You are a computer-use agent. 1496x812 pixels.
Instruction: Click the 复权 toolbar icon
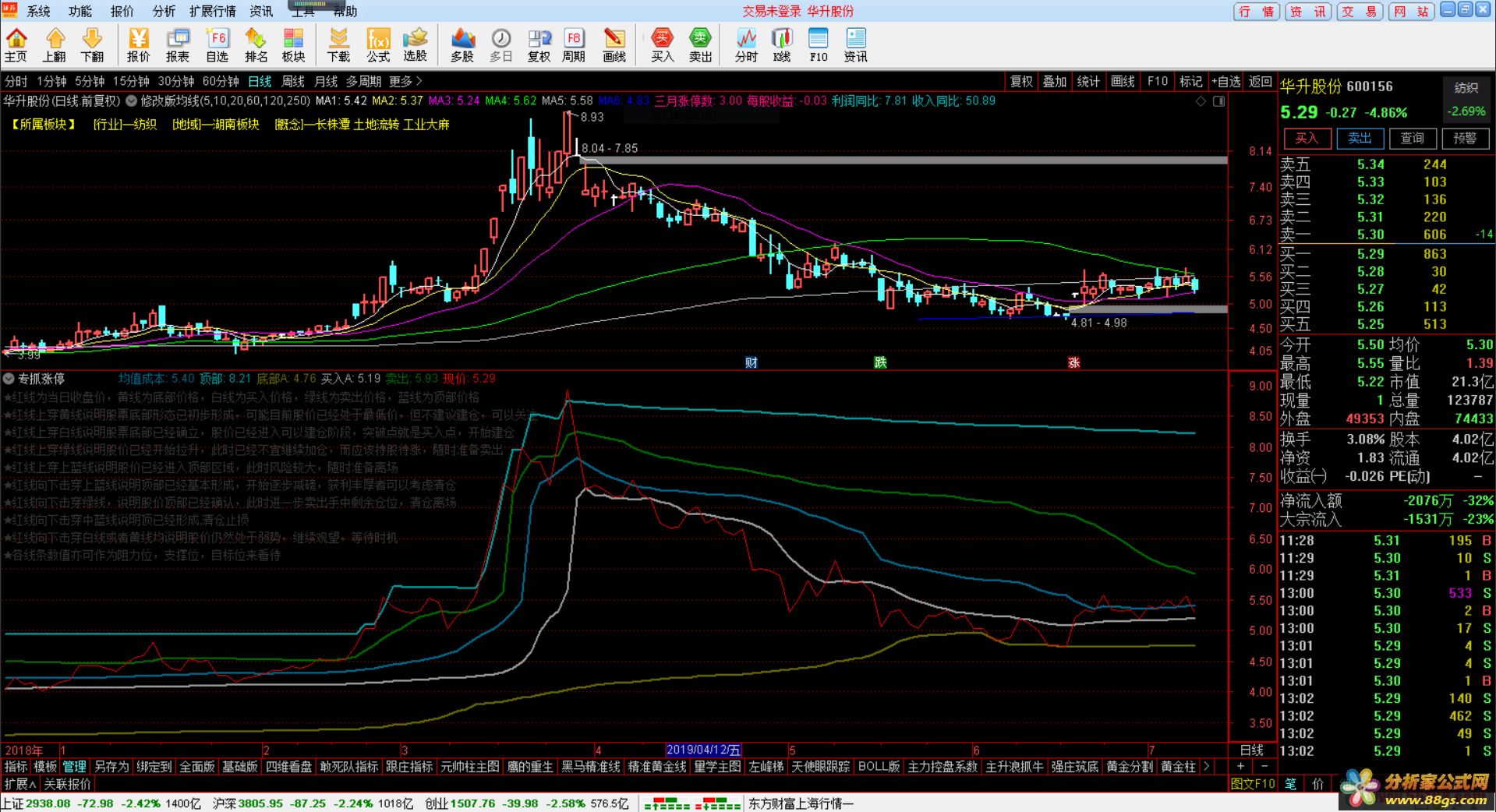[539, 45]
